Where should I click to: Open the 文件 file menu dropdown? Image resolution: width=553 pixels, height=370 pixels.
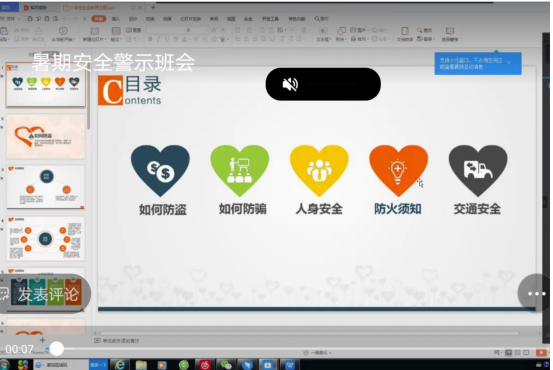[x=13, y=19]
